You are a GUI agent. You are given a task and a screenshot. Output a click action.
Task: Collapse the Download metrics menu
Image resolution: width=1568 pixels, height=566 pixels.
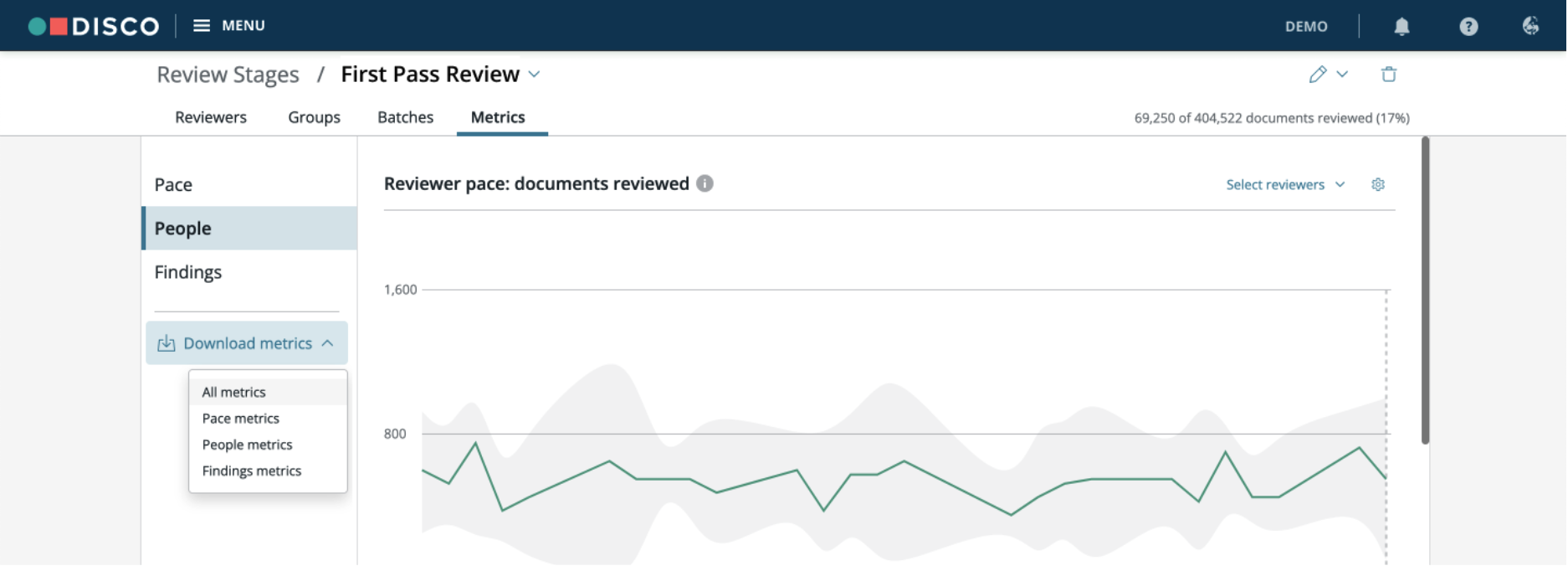coord(247,343)
